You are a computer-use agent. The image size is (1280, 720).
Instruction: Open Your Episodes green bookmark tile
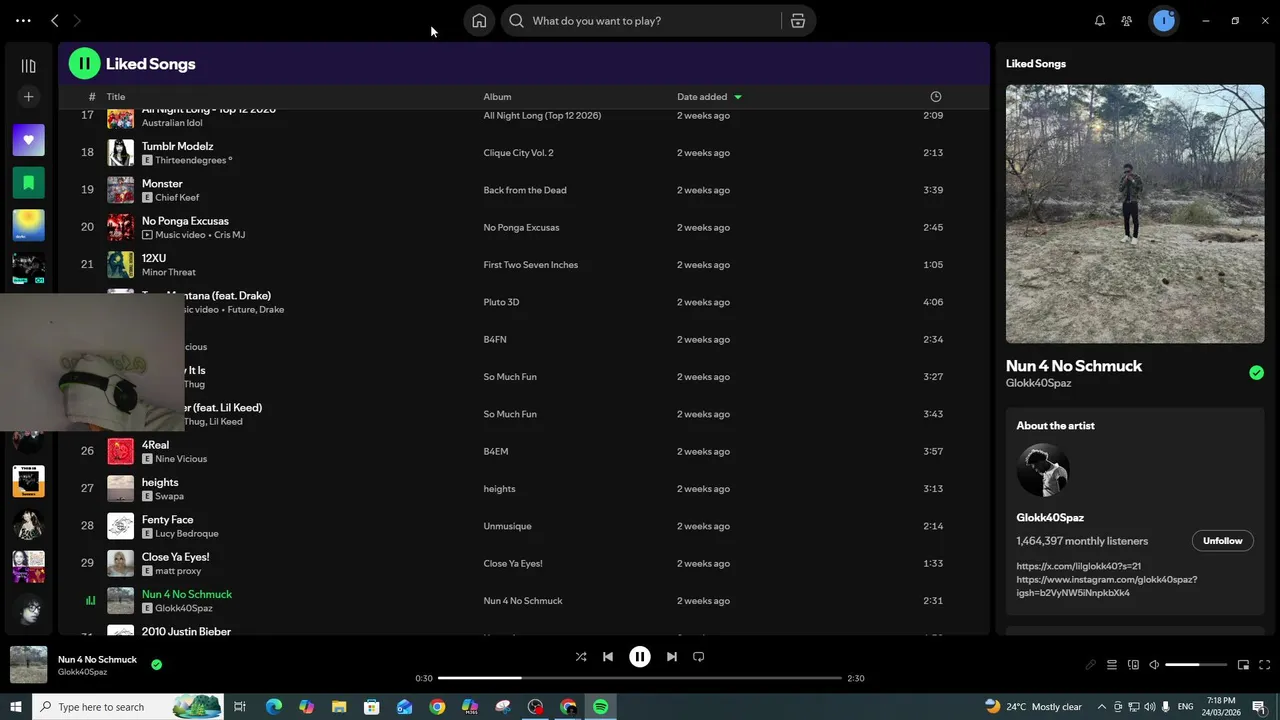28,183
